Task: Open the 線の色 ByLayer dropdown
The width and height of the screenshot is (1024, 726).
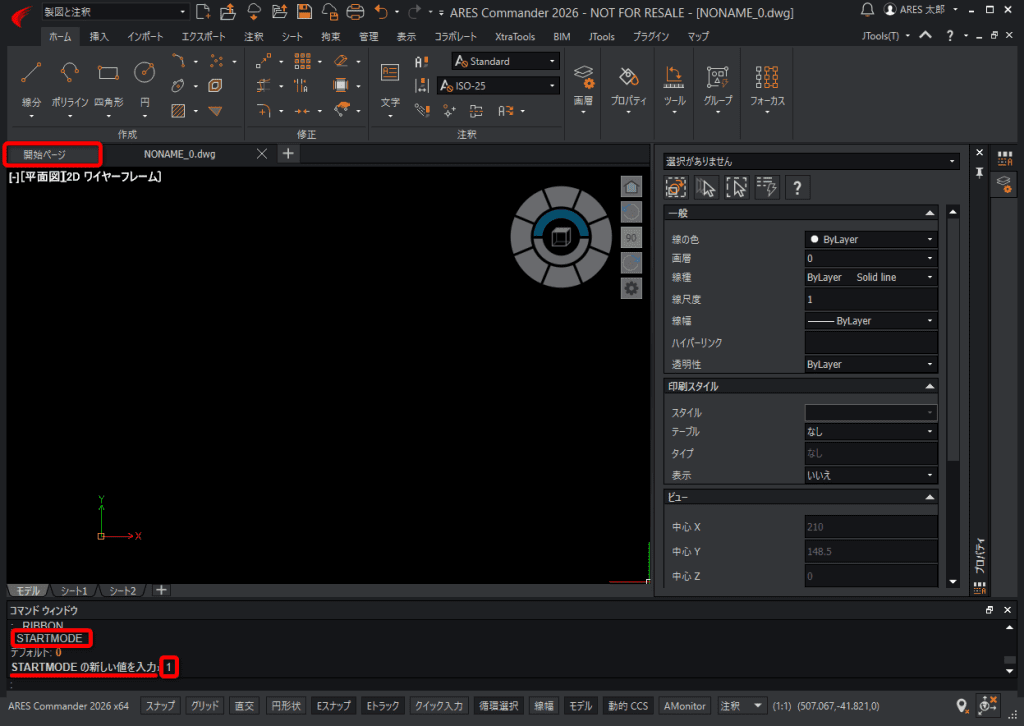Action: (871, 239)
